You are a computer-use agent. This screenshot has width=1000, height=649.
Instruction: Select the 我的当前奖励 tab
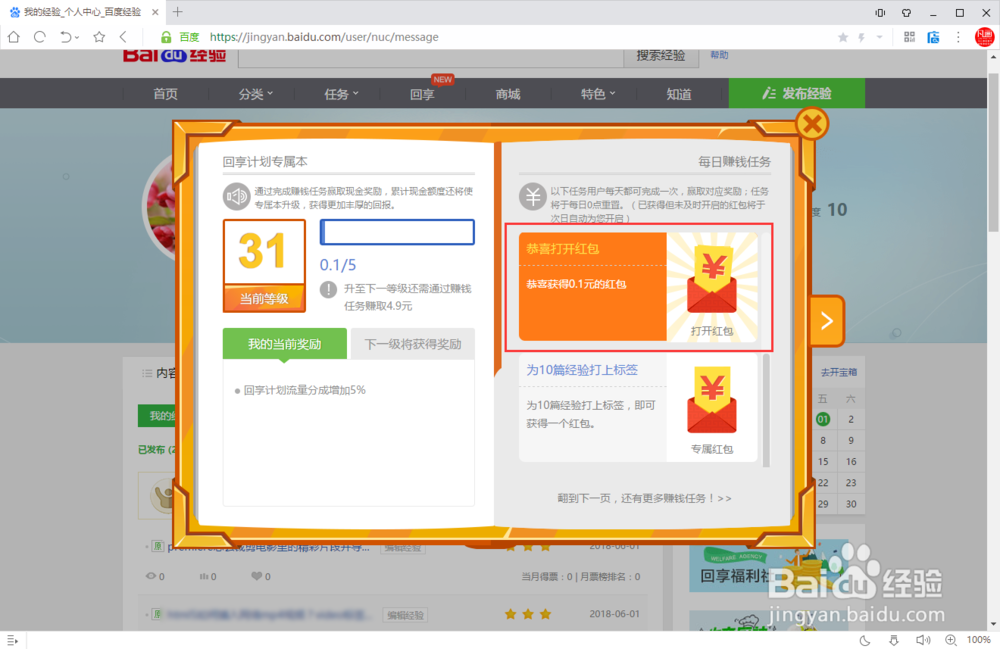[284, 344]
